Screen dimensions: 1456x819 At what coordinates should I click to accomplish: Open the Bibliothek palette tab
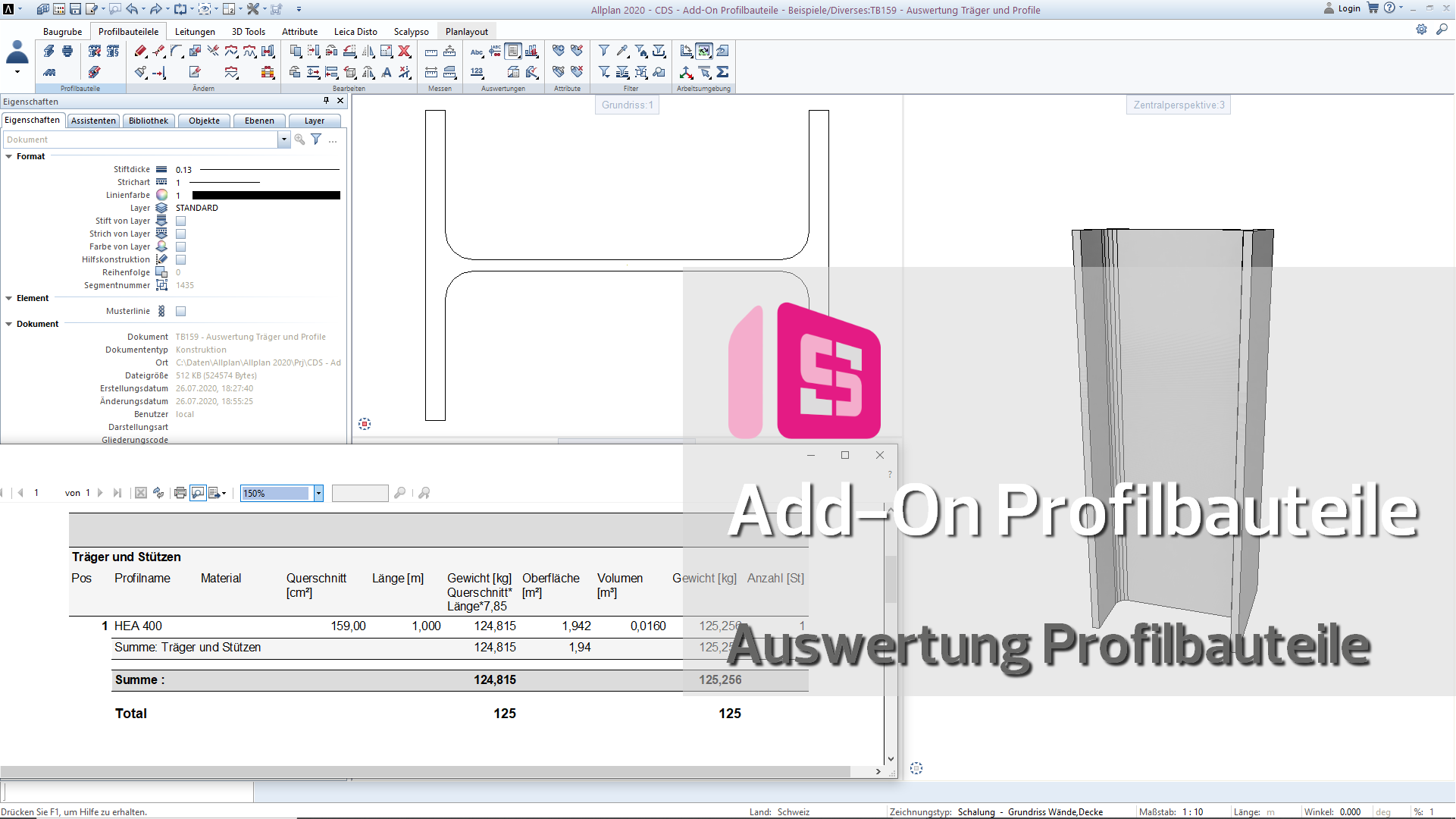coord(149,121)
